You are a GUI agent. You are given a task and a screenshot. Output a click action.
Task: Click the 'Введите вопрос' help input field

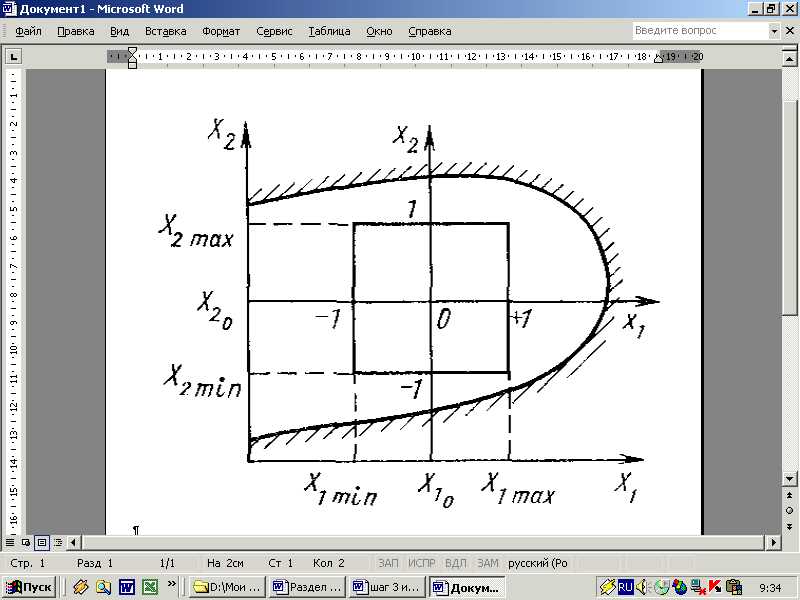pyautogui.click(x=701, y=31)
